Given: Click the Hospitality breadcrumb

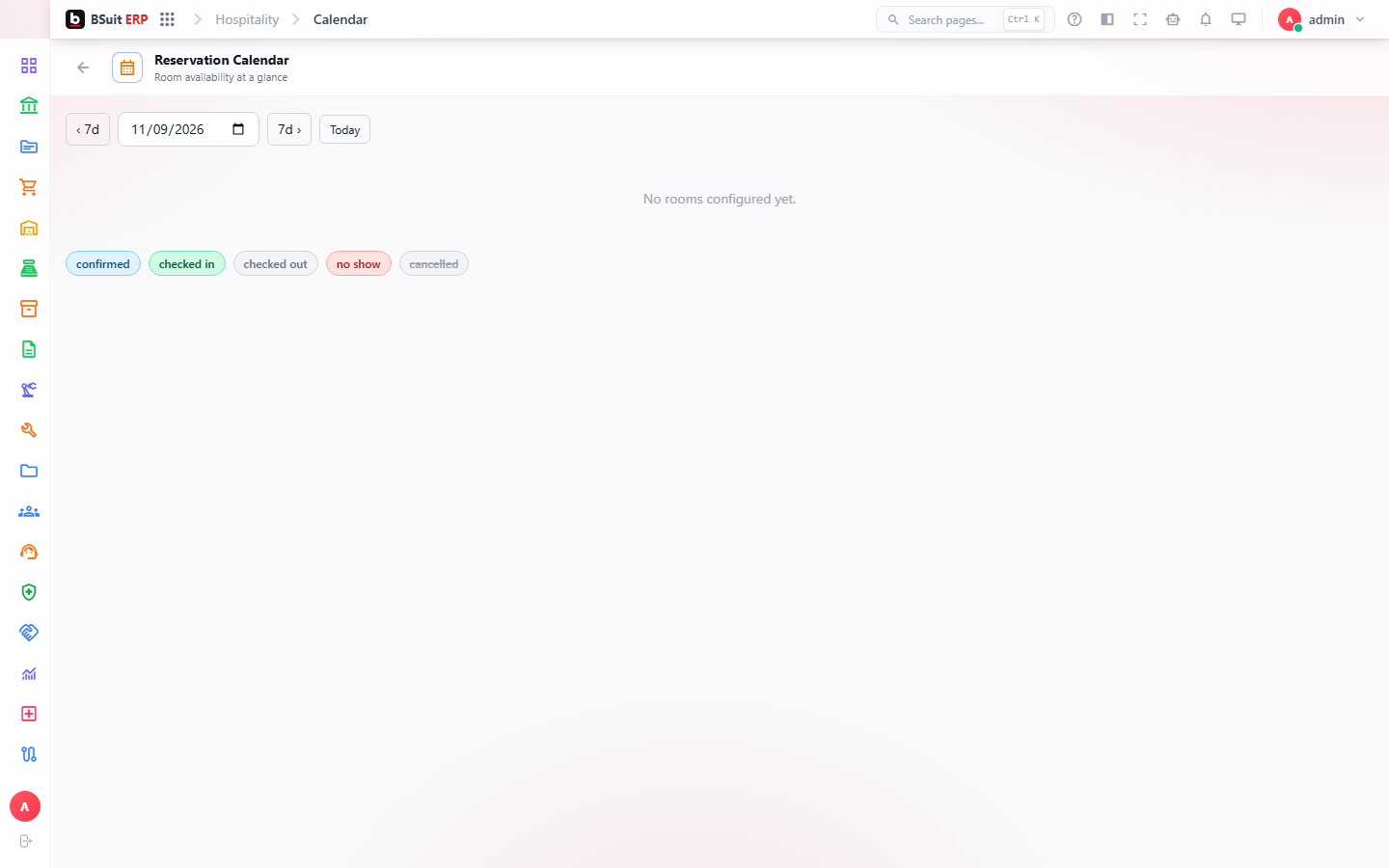Looking at the screenshot, I should click(247, 19).
